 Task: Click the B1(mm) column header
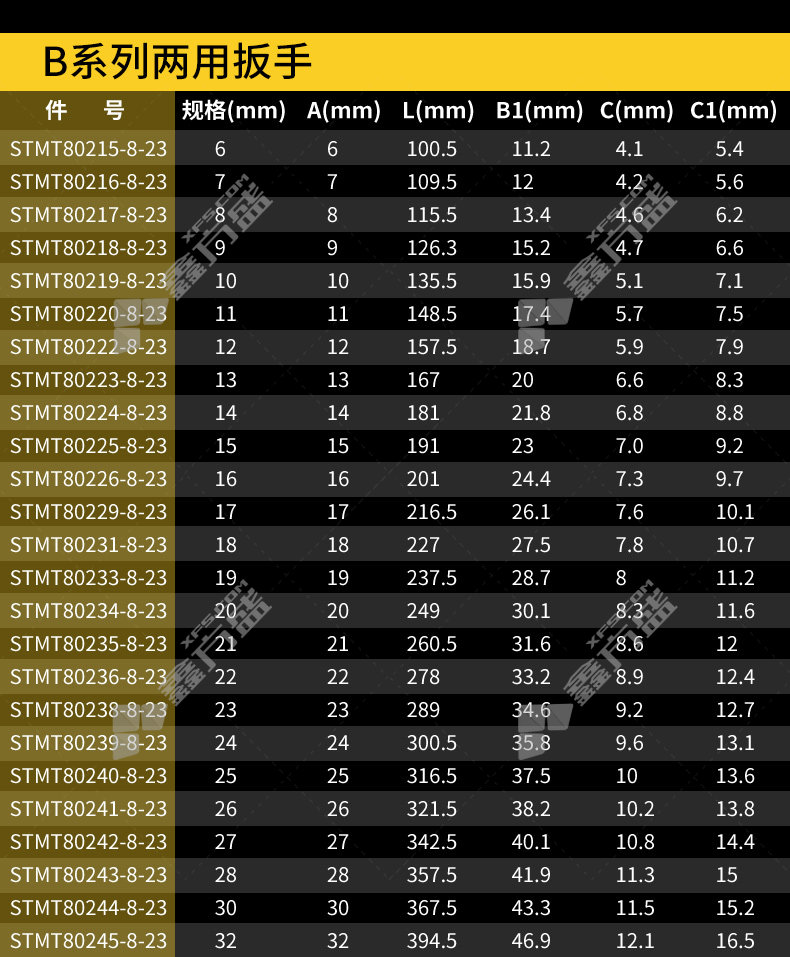[539, 110]
